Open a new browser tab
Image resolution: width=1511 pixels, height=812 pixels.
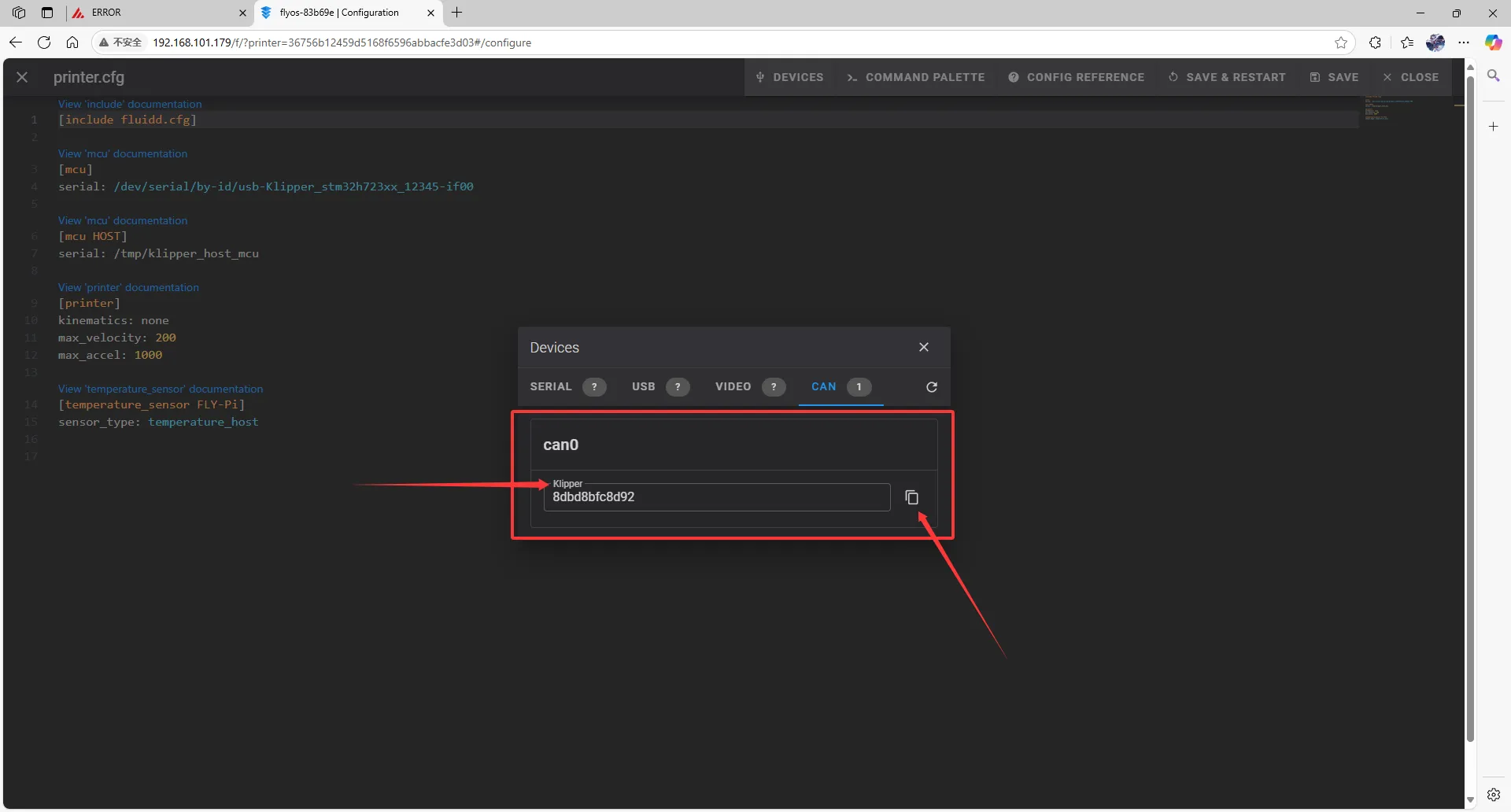click(457, 13)
